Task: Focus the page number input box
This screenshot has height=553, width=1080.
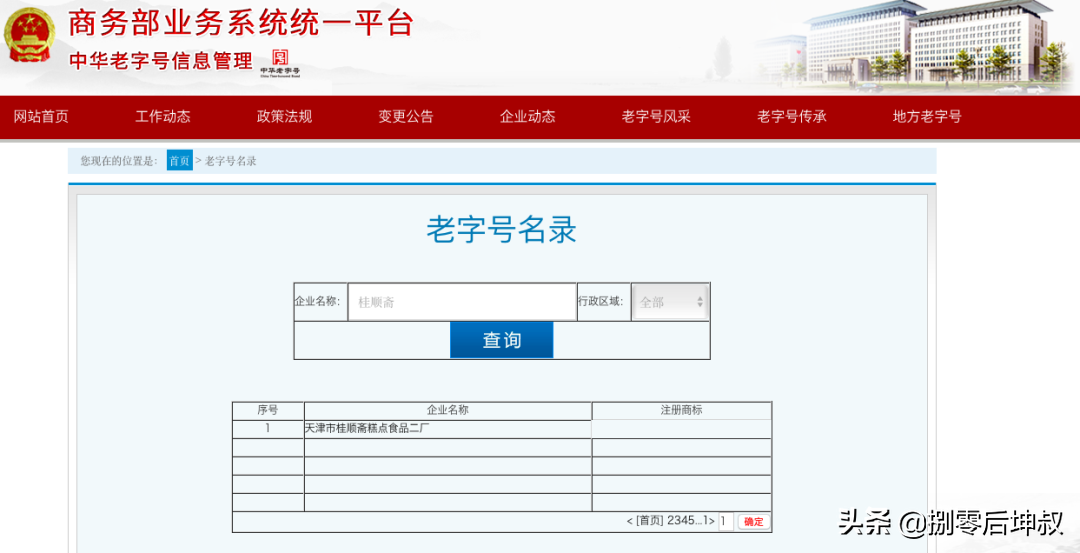Action: [x=726, y=522]
